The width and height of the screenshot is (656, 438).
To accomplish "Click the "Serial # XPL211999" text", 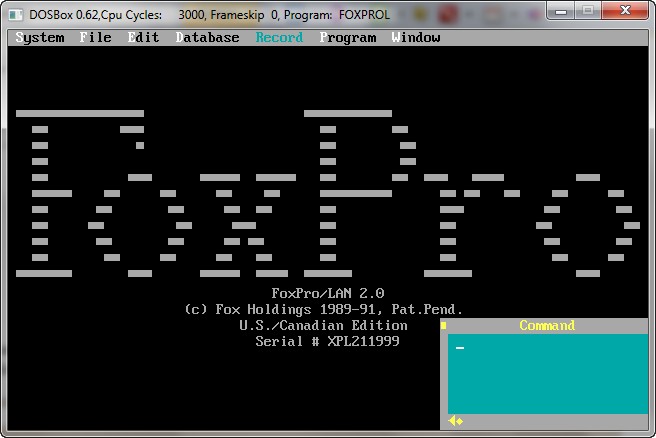I will pyautogui.click(x=328, y=341).
